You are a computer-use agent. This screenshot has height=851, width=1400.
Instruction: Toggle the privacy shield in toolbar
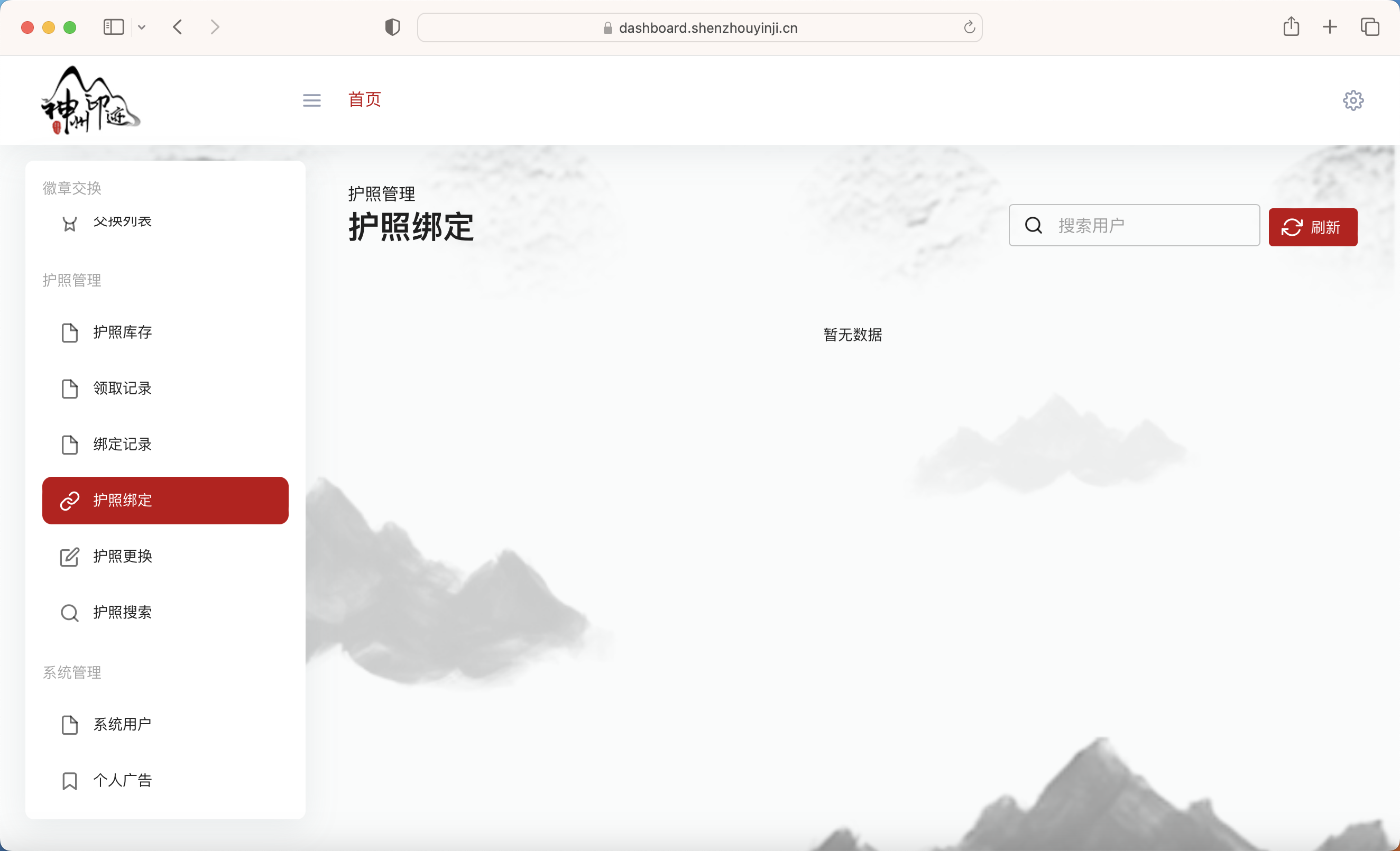392,26
